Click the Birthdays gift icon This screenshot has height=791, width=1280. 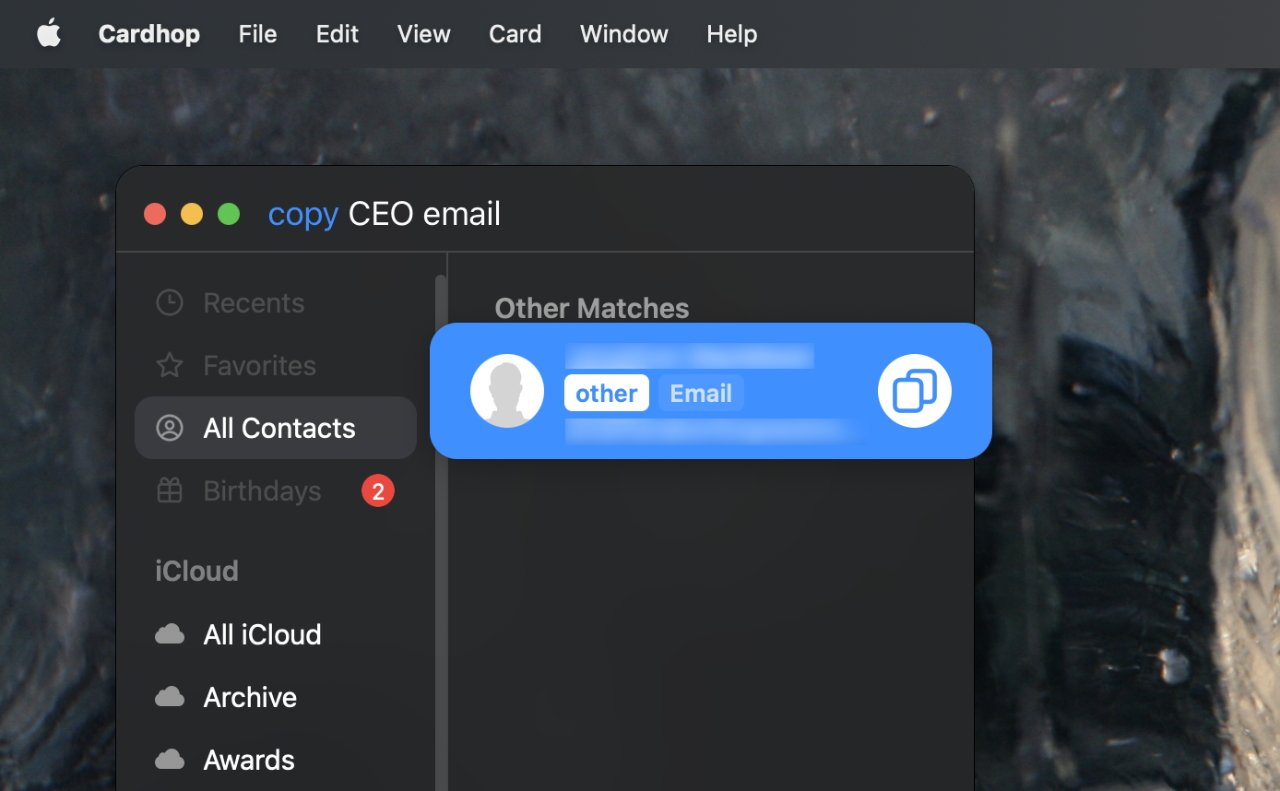point(170,490)
